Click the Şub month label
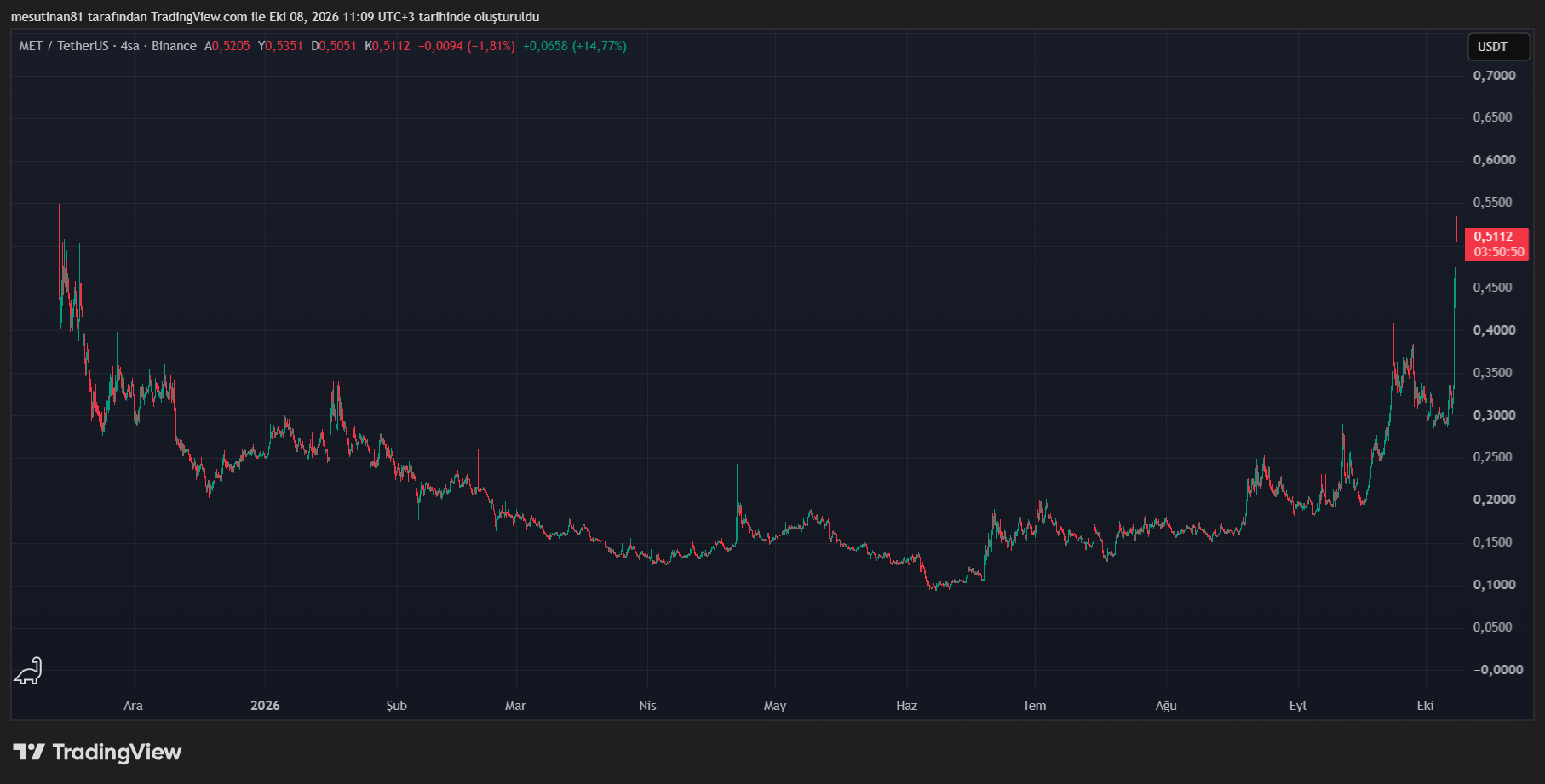Image resolution: width=1545 pixels, height=784 pixels. (x=396, y=706)
